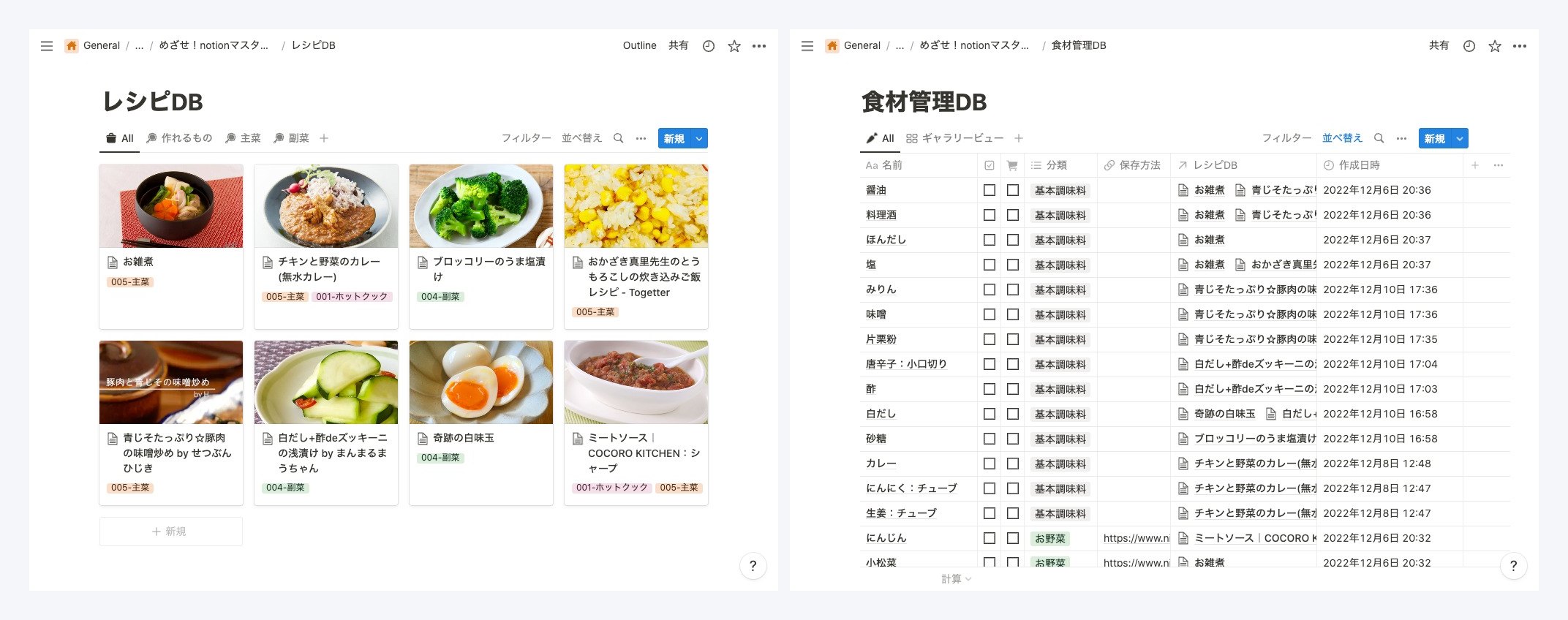This screenshot has height=620, width=1568.
Task: Open 食材管理DB view options ellipsis
Action: click(x=1402, y=138)
